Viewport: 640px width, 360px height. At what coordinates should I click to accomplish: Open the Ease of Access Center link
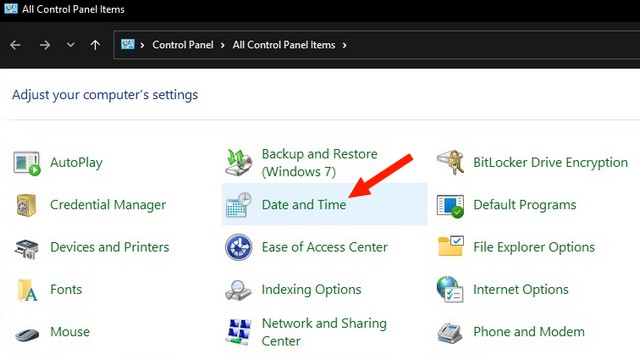click(324, 247)
